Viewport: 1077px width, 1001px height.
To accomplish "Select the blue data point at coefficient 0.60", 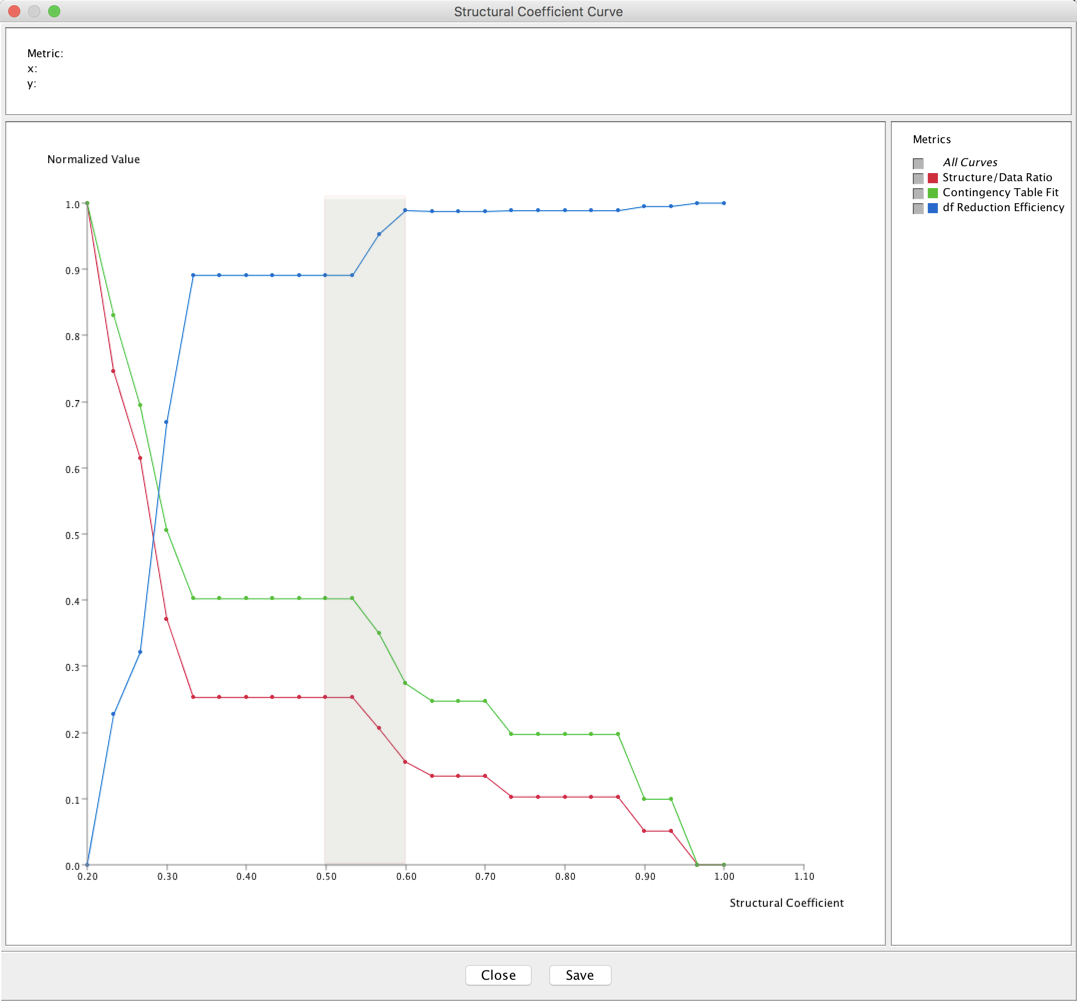I will point(405,210).
